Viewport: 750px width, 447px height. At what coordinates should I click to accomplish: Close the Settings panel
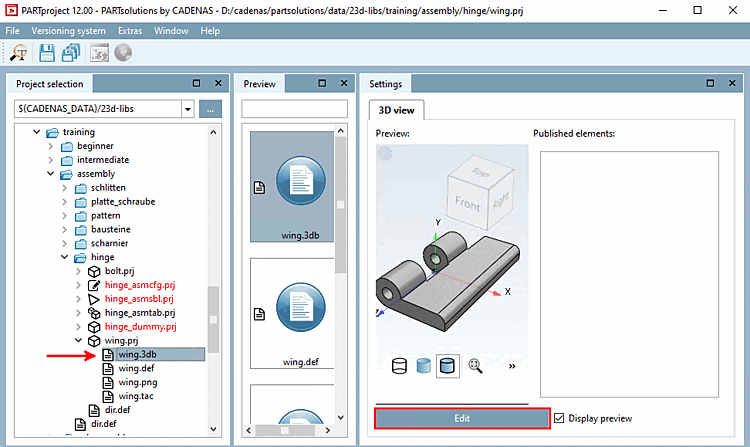point(732,83)
